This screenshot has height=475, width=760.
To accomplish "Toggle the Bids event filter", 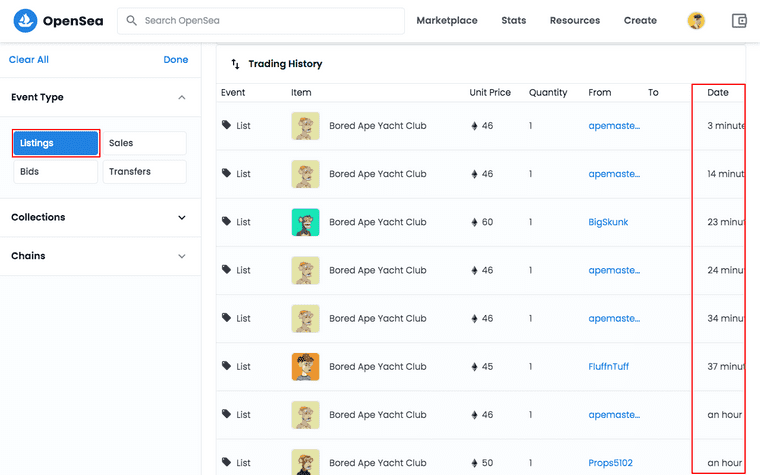I will point(56,172).
